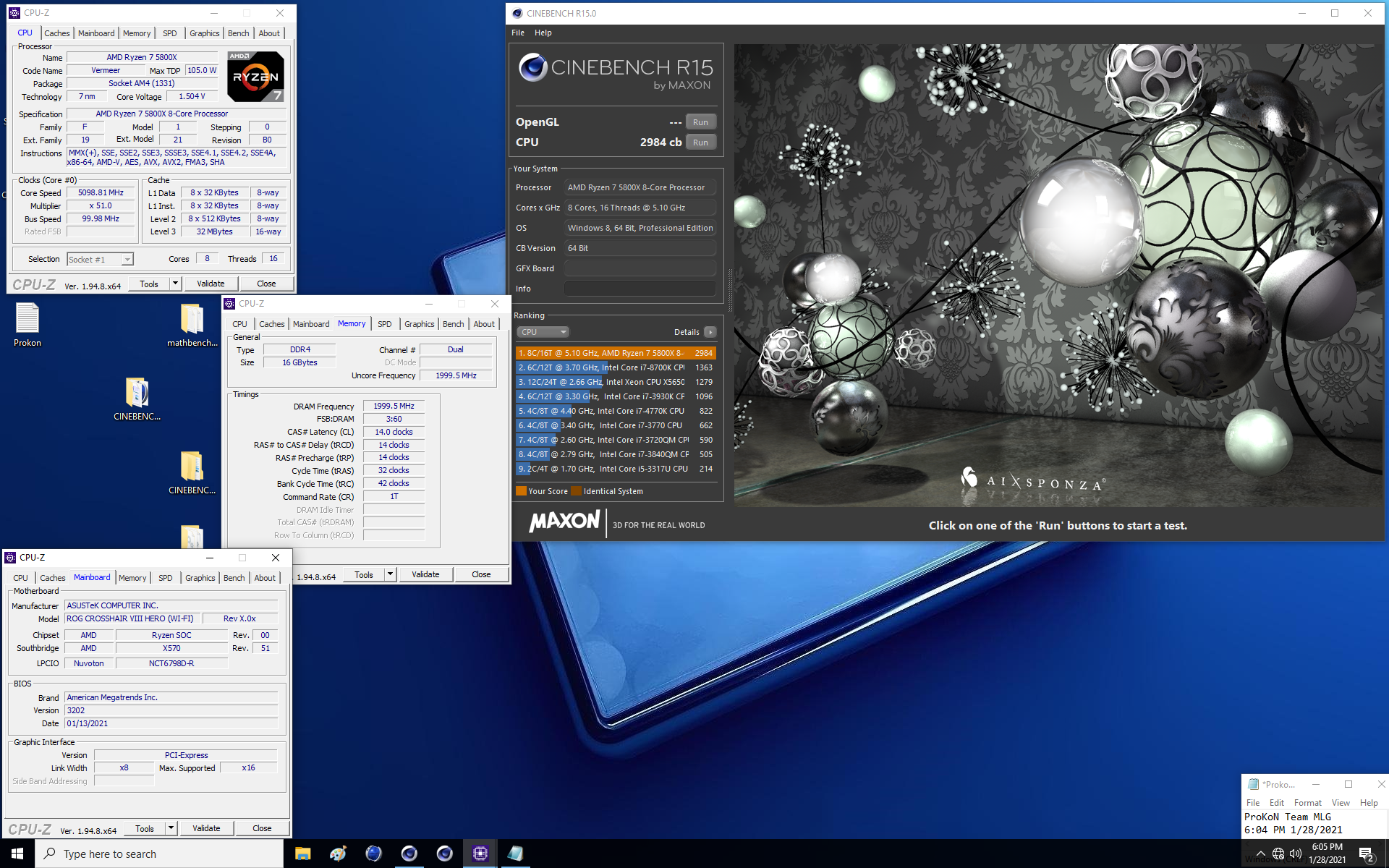This screenshot has width=1389, height=868.
Task: Click Close button in the Memory CPU-Z window
Action: tap(481, 574)
